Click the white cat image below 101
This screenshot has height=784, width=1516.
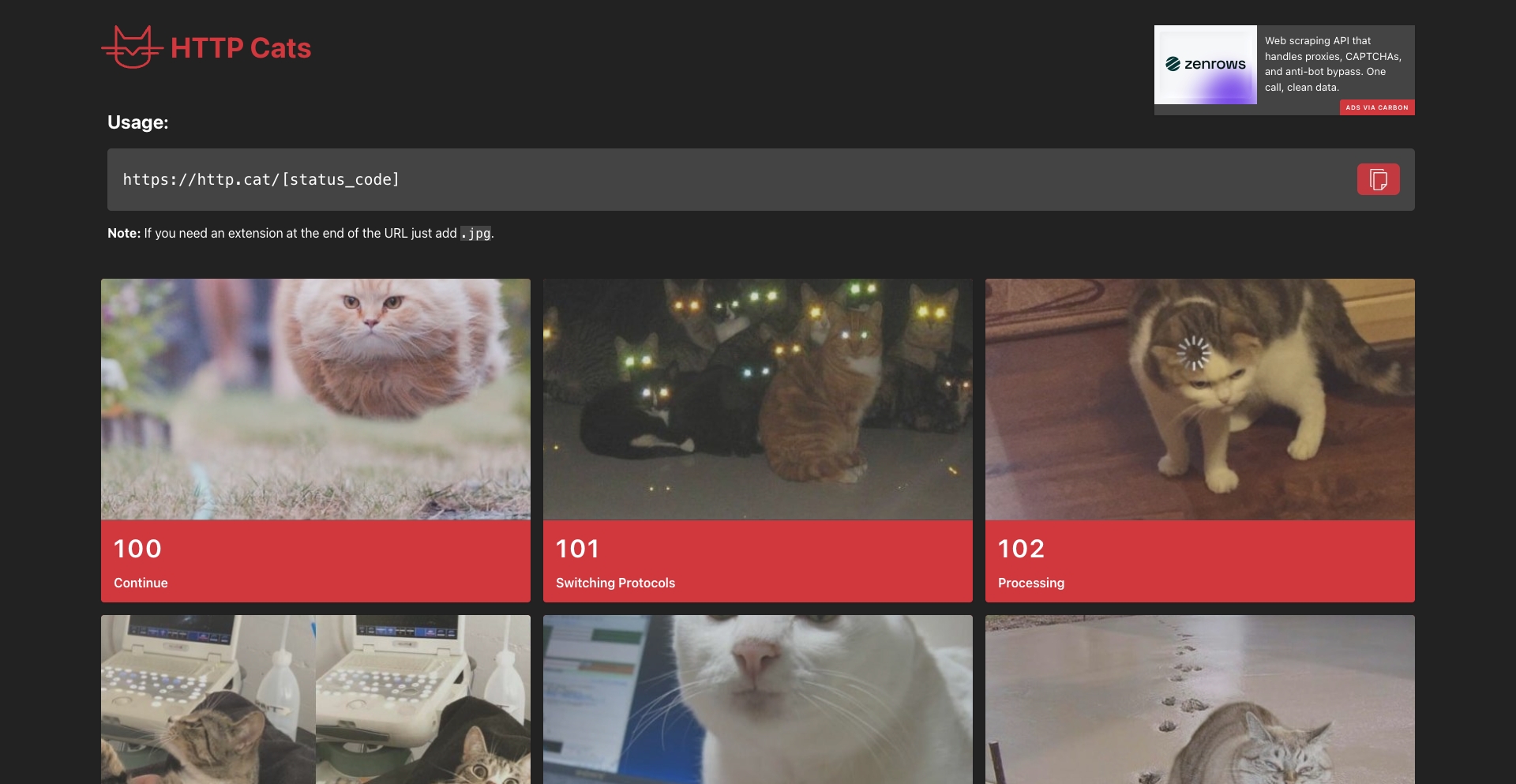[757, 700]
